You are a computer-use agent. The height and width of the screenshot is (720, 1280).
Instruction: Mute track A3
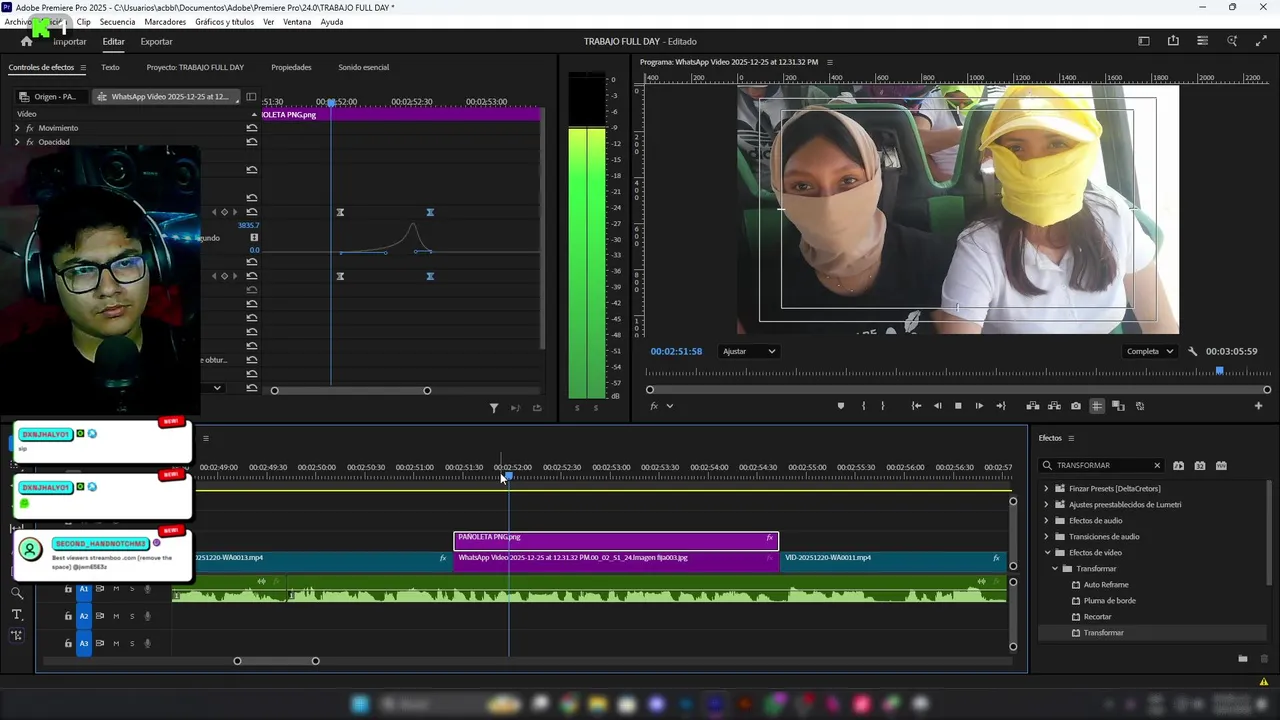[x=116, y=643]
